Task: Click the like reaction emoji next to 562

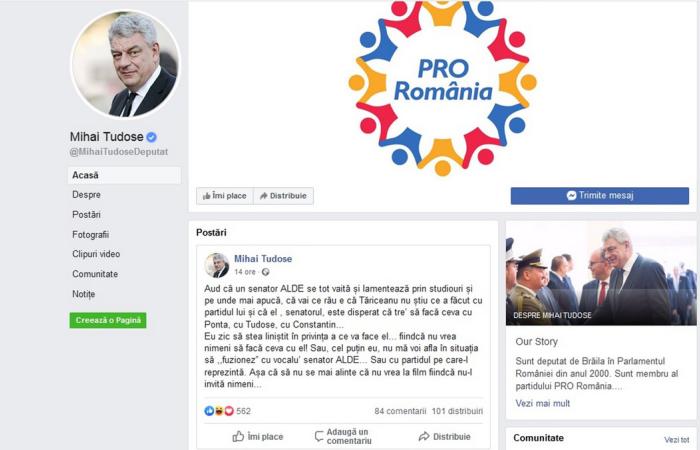Action: tap(209, 411)
